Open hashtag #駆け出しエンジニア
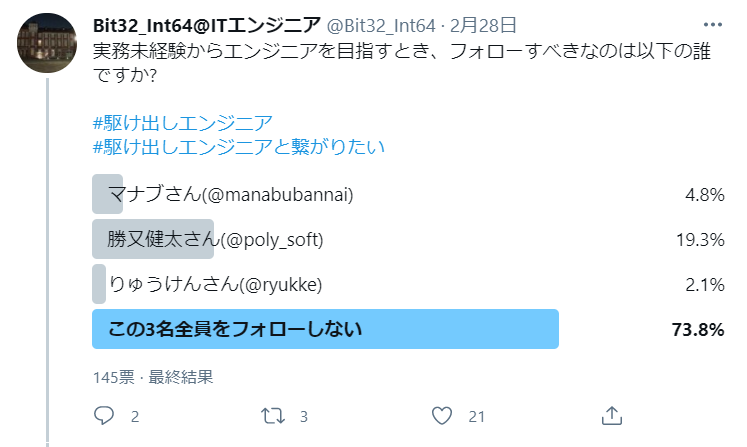This screenshot has width=747, height=447. (182, 123)
